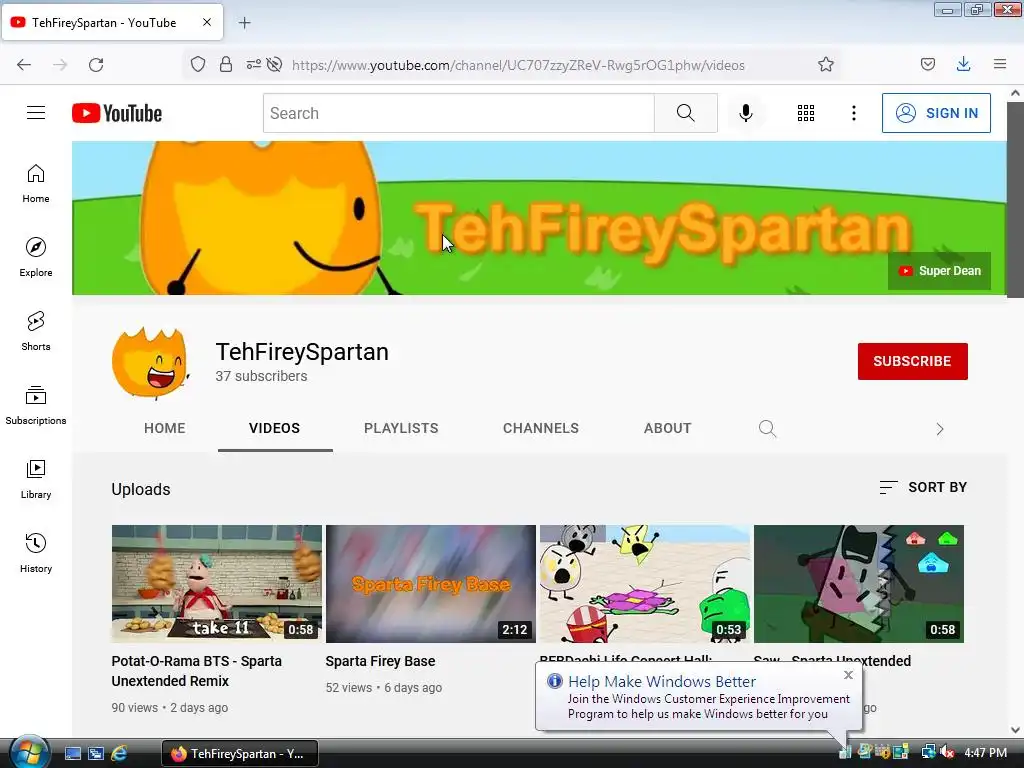Focus the YouTube Search field
The width and height of the screenshot is (1024, 768).
tap(458, 113)
